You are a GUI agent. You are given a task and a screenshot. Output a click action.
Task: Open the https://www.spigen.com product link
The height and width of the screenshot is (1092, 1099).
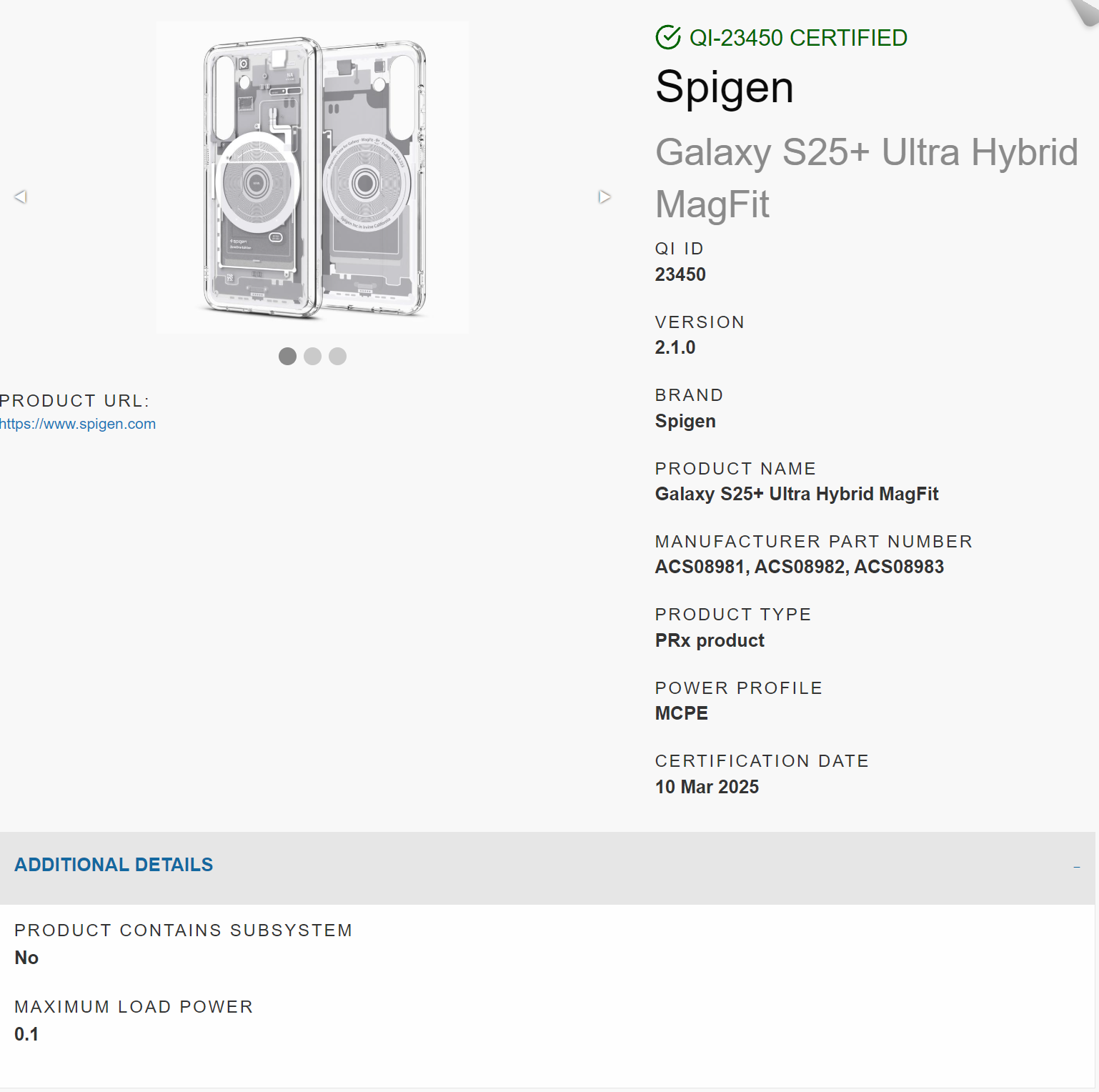coord(77,424)
